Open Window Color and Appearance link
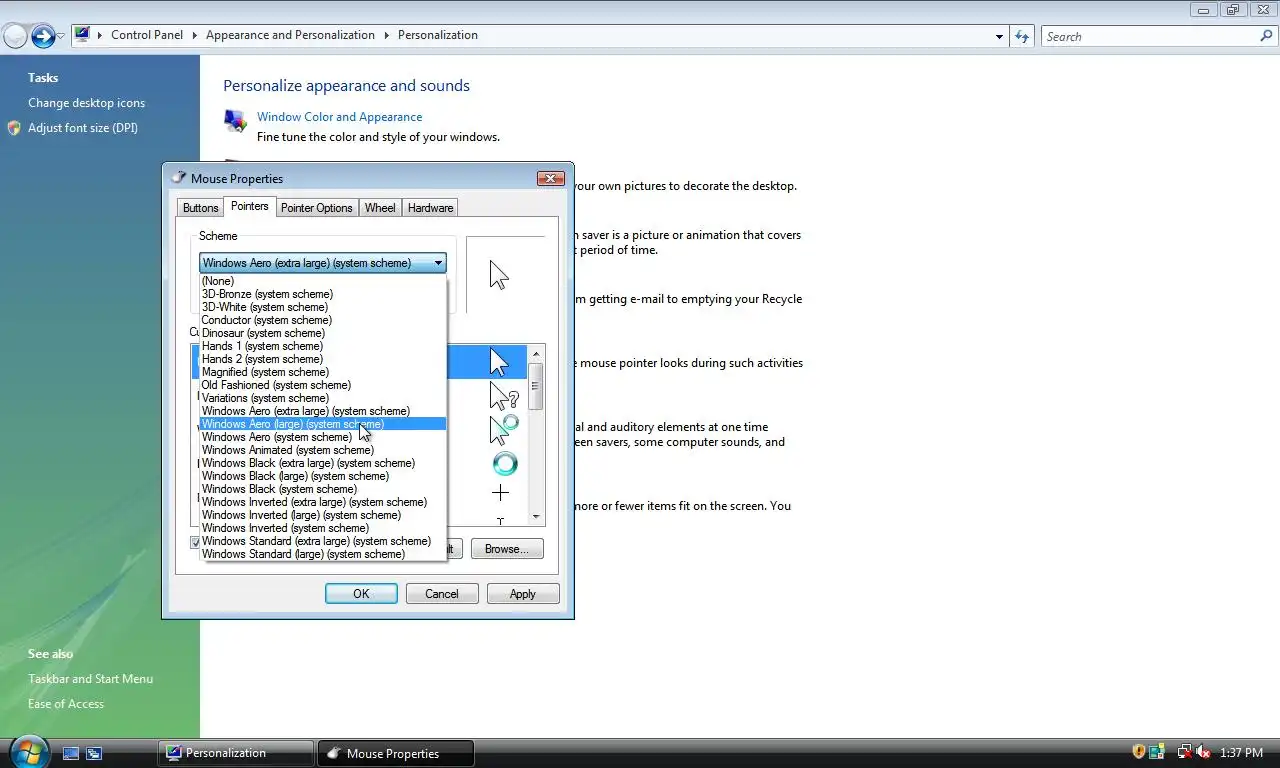The width and height of the screenshot is (1280, 768). pos(339,117)
